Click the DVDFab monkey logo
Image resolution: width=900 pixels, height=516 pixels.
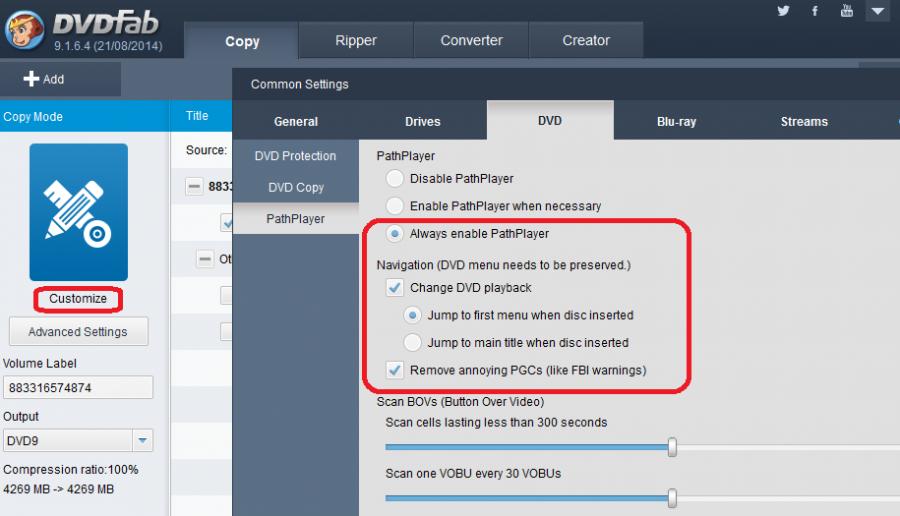pos(24,30)
